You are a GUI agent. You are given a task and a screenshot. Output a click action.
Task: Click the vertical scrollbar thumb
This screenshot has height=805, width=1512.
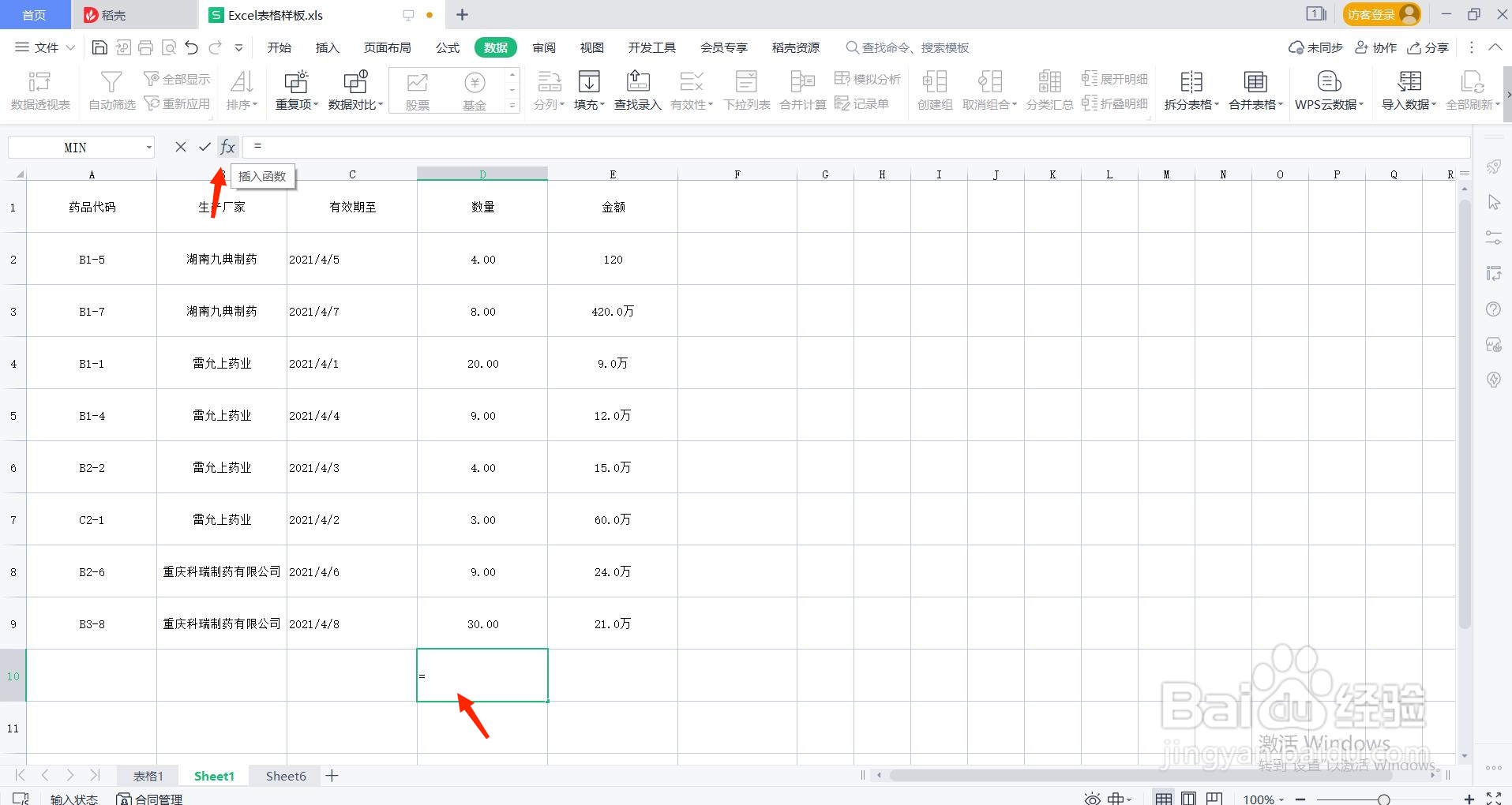[x=1465, y=413]
